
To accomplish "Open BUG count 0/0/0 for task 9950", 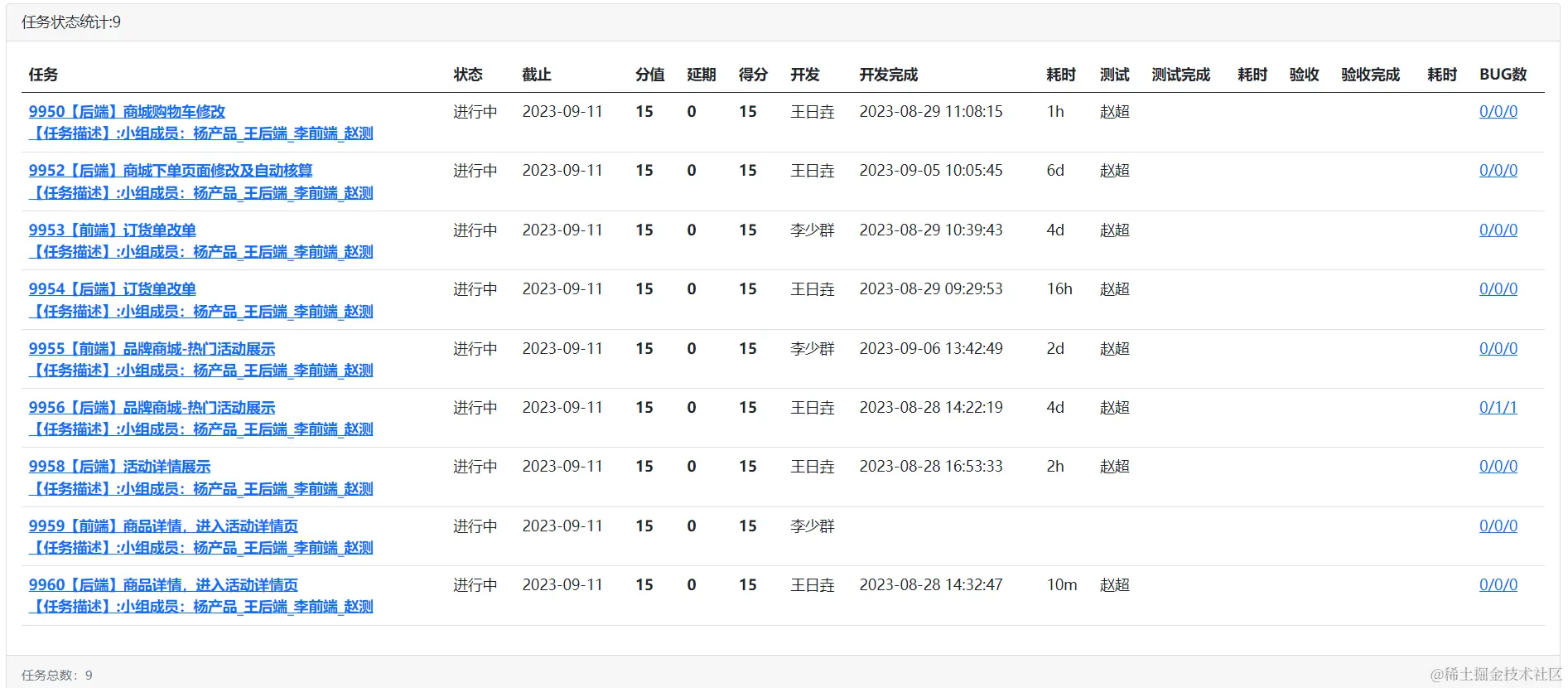I will pyautogui.click(x=1498, y=112).
